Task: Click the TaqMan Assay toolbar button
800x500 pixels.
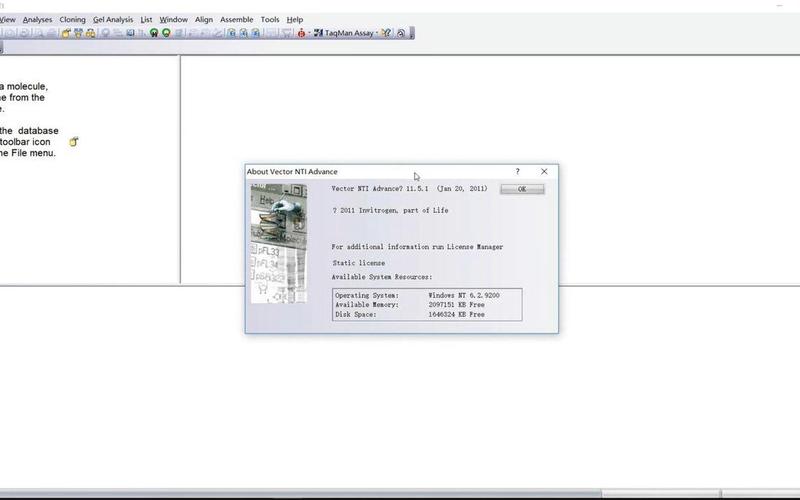Action: tap(346, 33)
